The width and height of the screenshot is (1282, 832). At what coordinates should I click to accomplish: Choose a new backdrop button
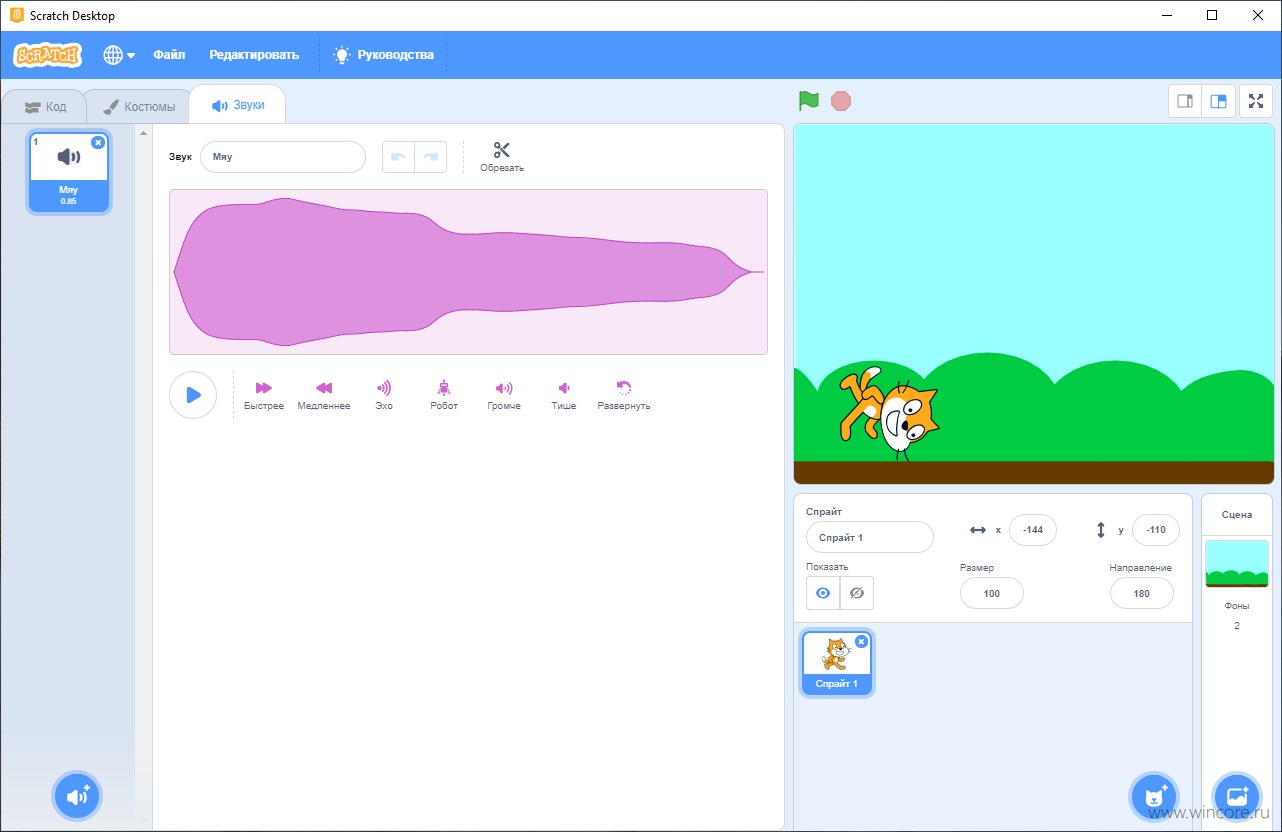[x=1236, y=796]
